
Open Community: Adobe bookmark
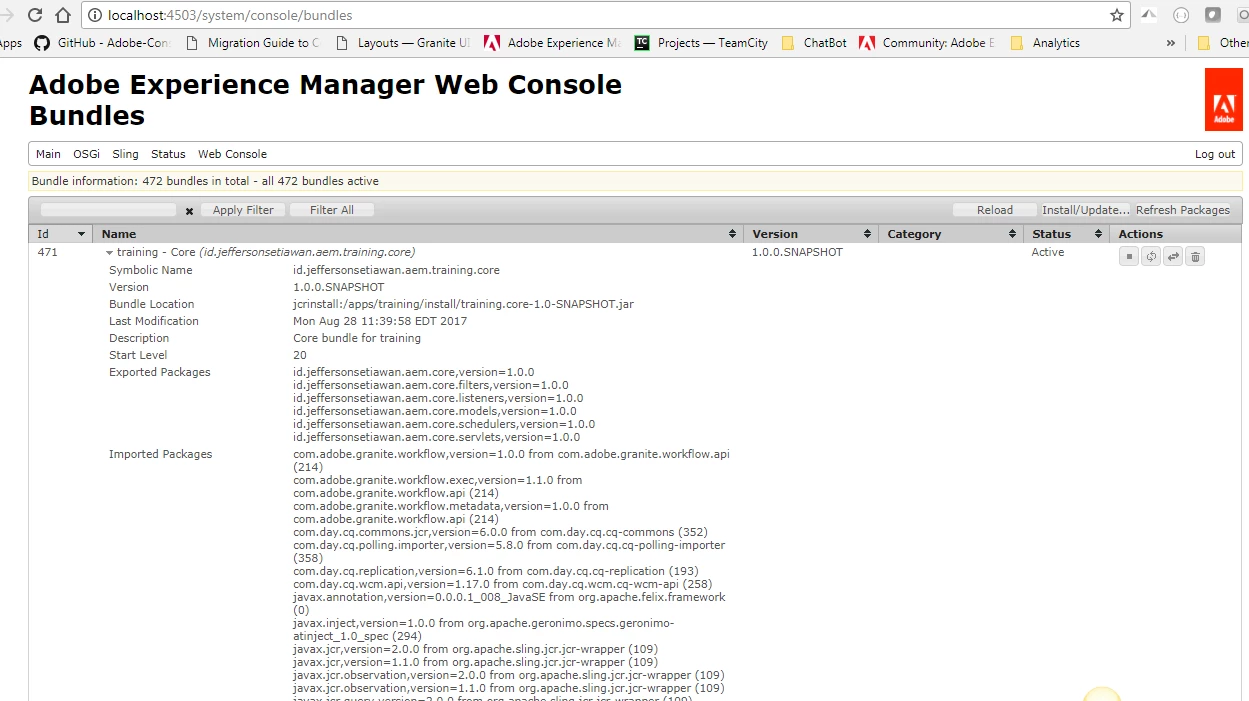click(x=927, y=43)
